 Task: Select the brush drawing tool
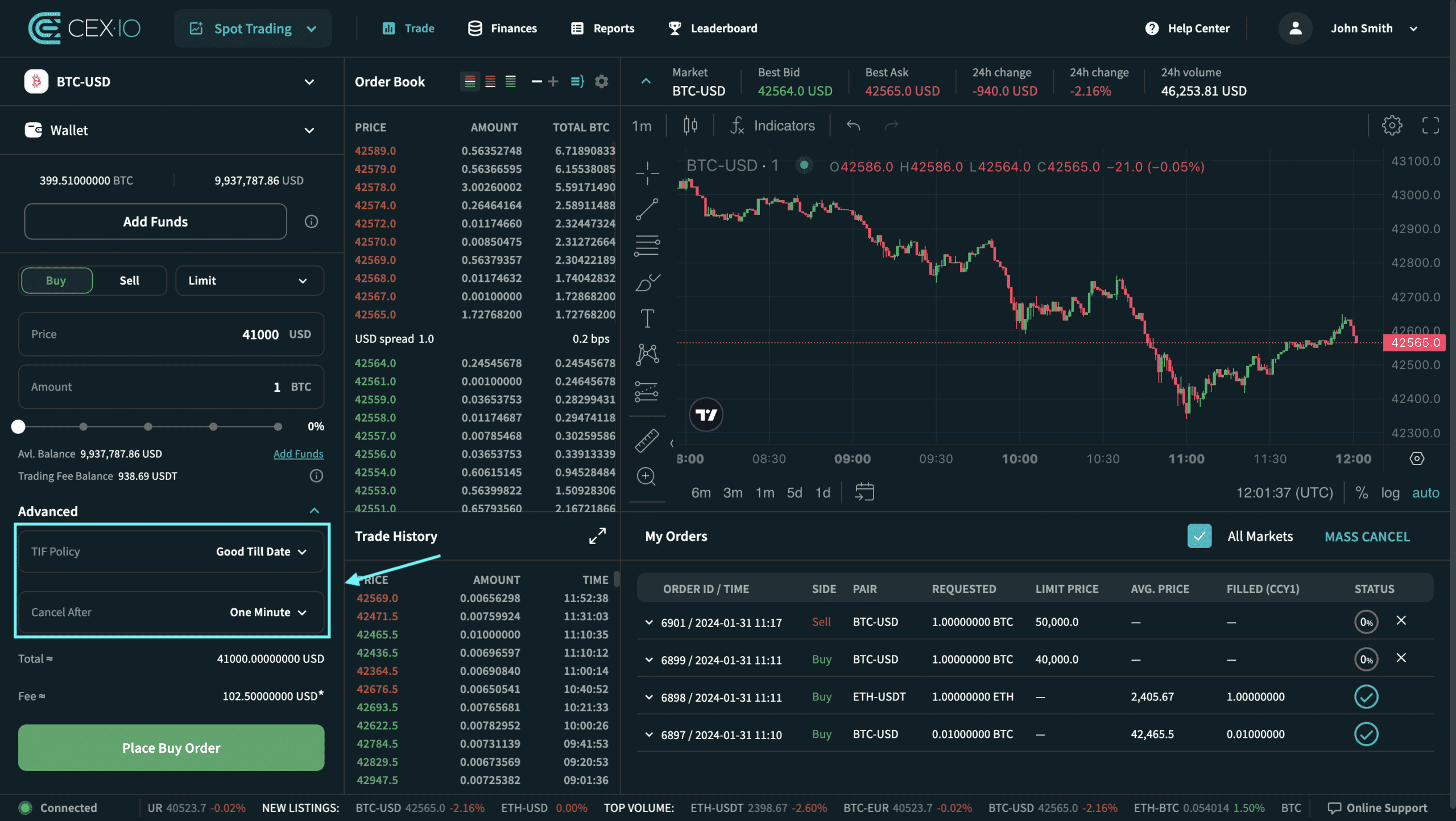[x=647, y=282]
